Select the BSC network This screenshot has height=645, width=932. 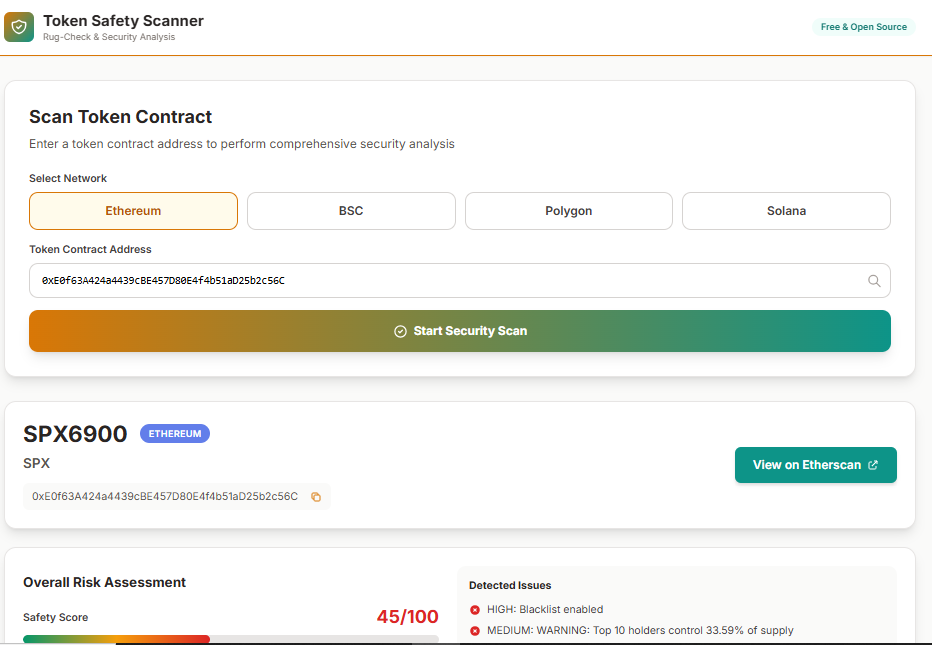point(351,211)
